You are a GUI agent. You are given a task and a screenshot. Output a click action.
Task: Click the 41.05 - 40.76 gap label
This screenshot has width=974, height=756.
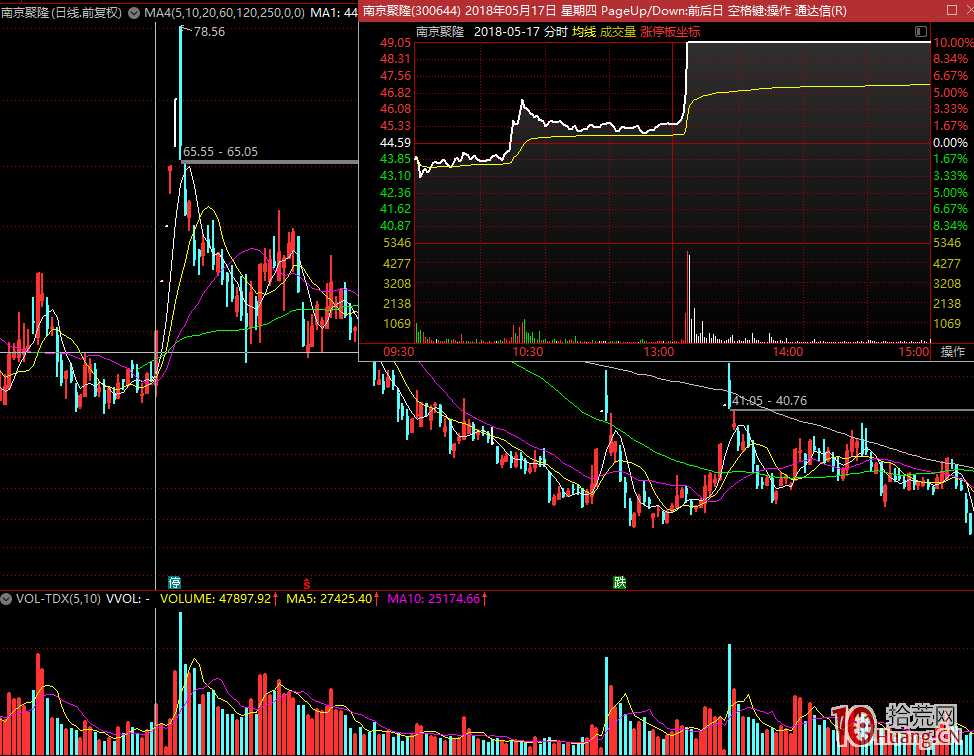(x=769, y=401)
